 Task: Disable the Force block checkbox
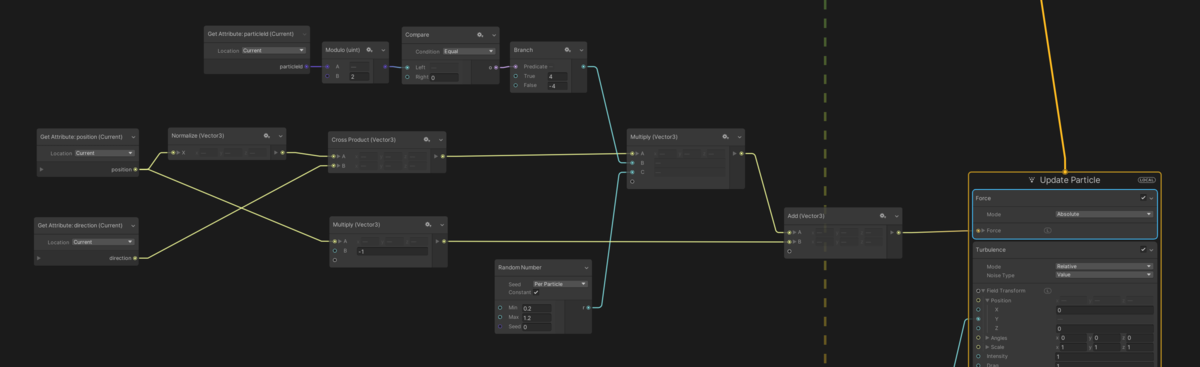click(1143, 198)
